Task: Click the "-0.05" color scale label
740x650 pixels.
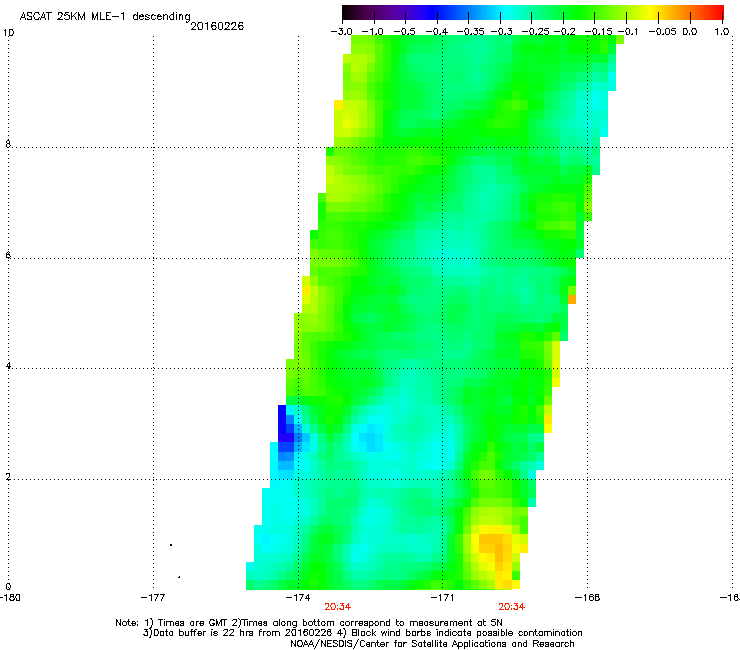Action: point(663,32)
